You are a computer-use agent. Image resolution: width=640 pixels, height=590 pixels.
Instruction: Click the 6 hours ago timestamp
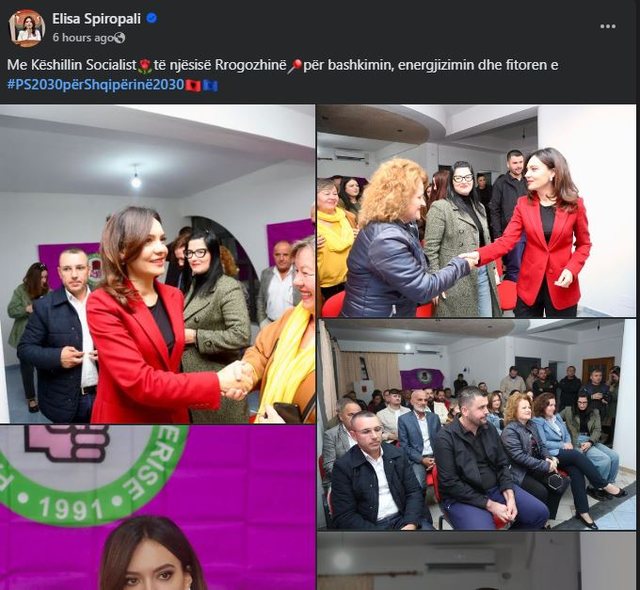click(83, 38)
